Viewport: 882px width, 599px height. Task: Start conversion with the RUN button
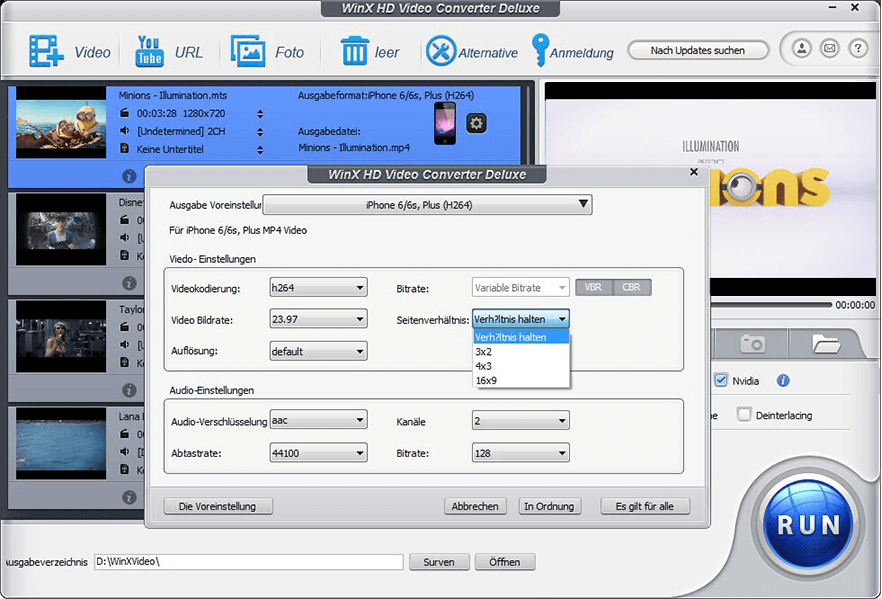click(808, 524)
